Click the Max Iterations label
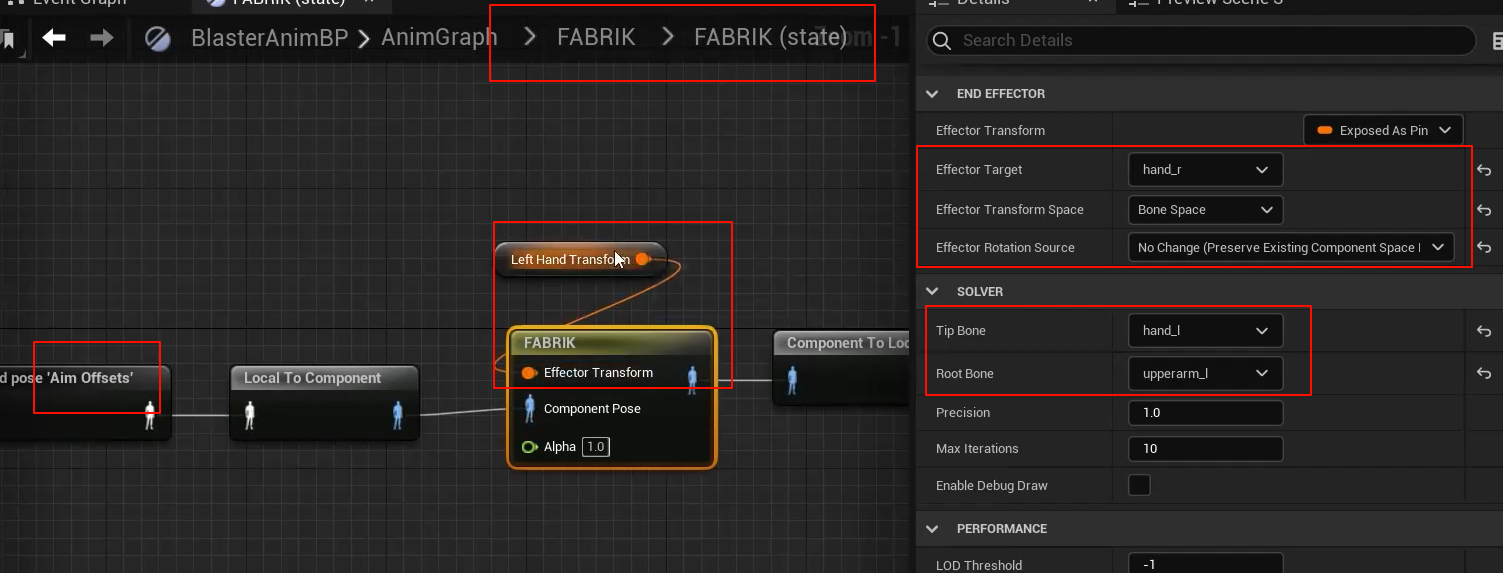Viewport: 1503px width, 573px height. tap(977, 449)
